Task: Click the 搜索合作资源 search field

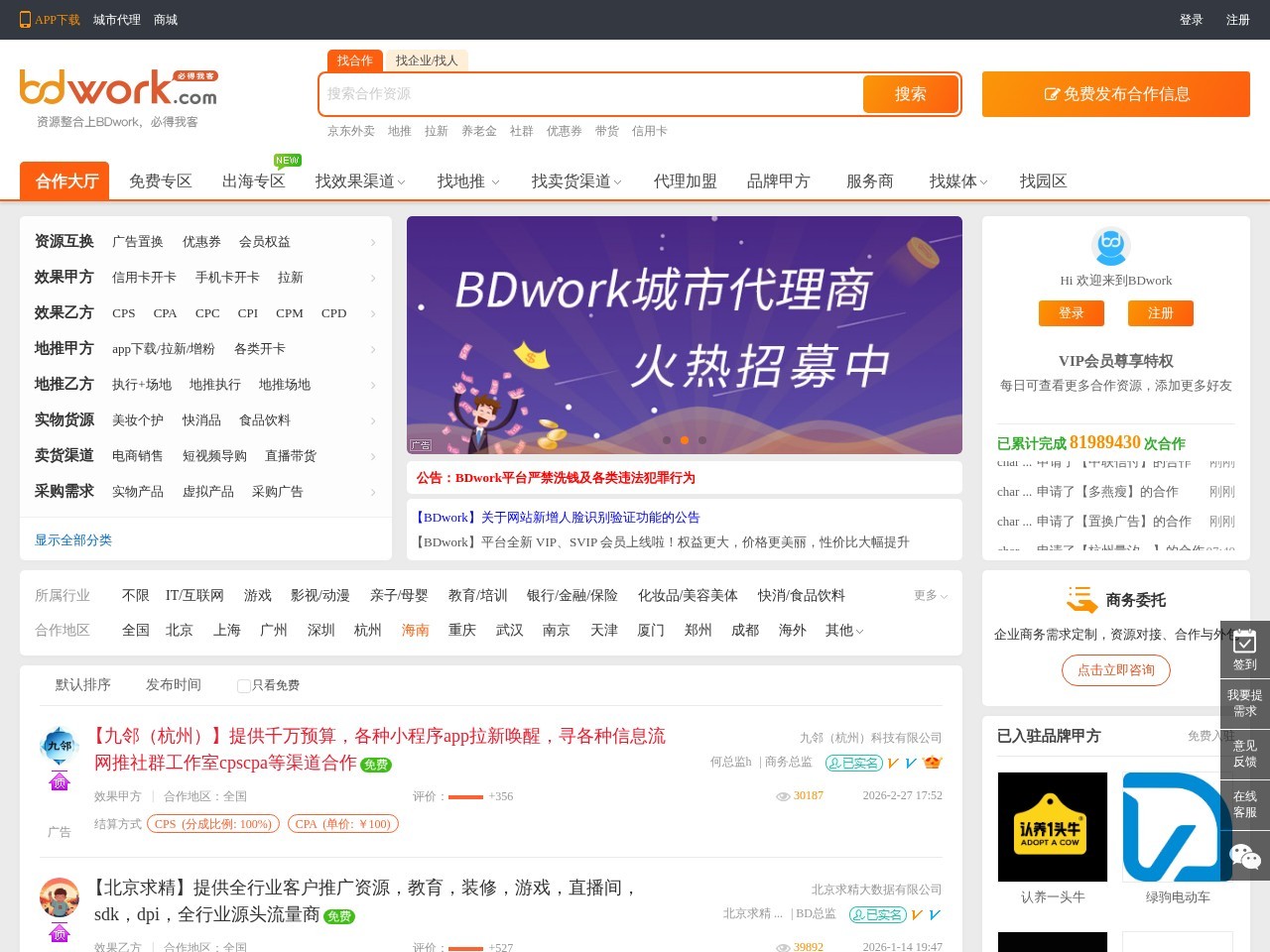Action: tap(591, 94)
